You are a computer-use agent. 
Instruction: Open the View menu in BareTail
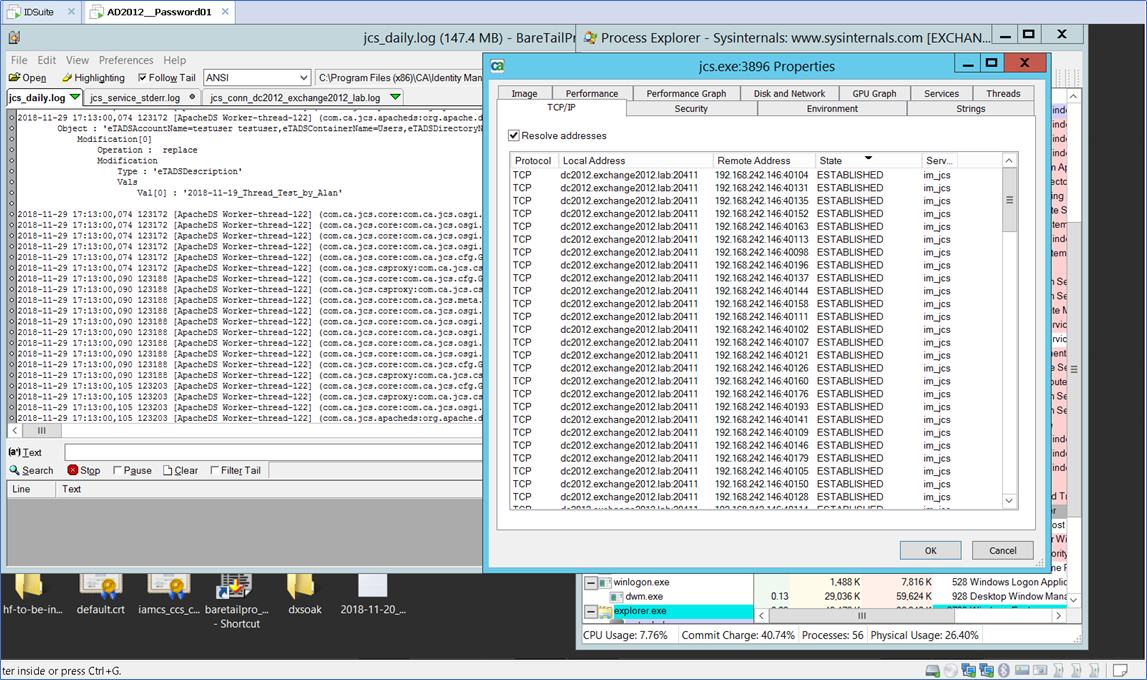[x=77, y=60]
